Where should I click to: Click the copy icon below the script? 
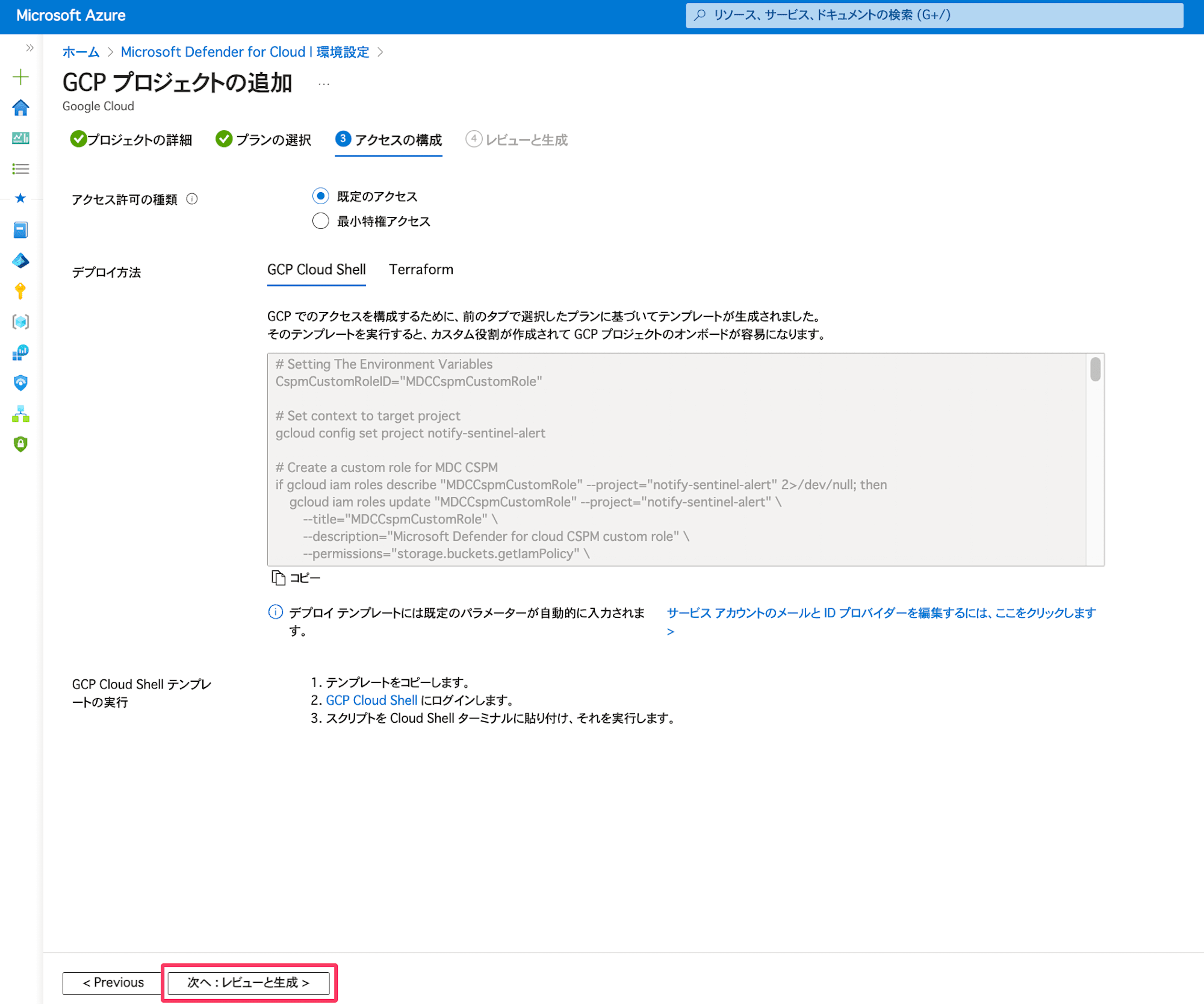click(x=278, y=578)
